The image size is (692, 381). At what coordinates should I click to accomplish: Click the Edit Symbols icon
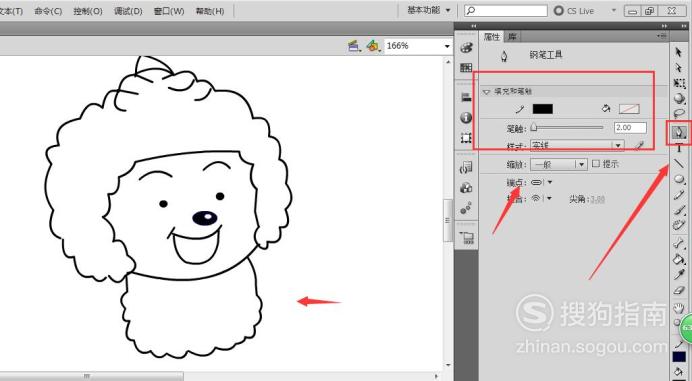(x=373, y=46)
